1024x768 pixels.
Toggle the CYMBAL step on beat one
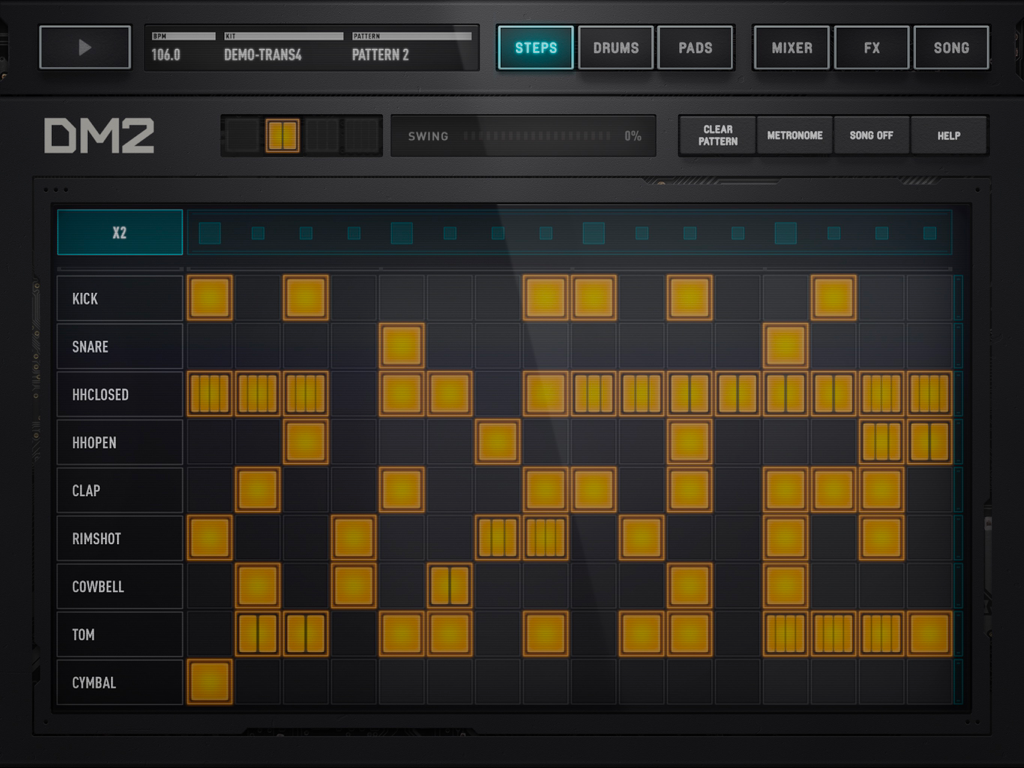(x=210, y=682)
